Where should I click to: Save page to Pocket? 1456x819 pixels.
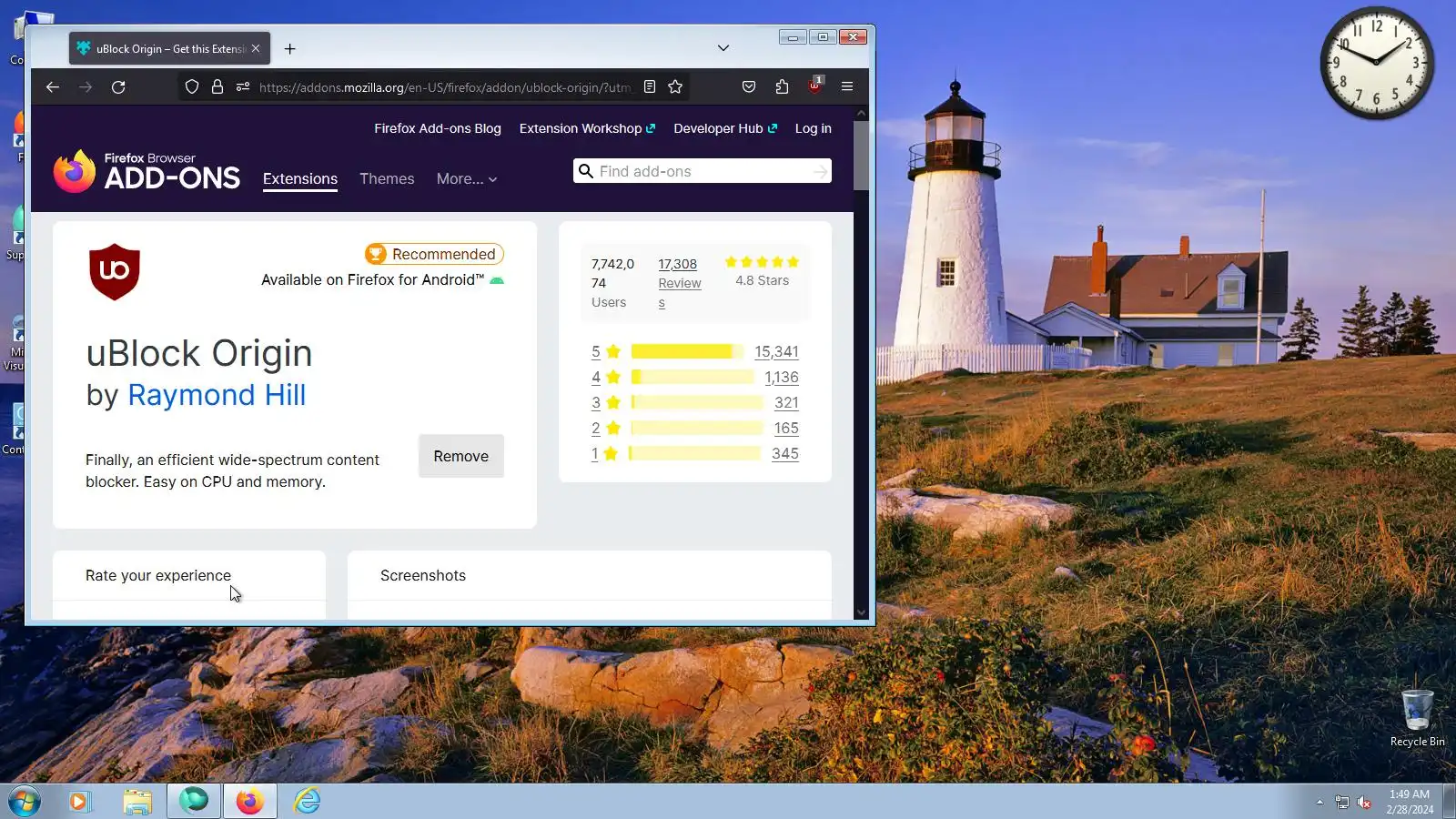point(749,87)
